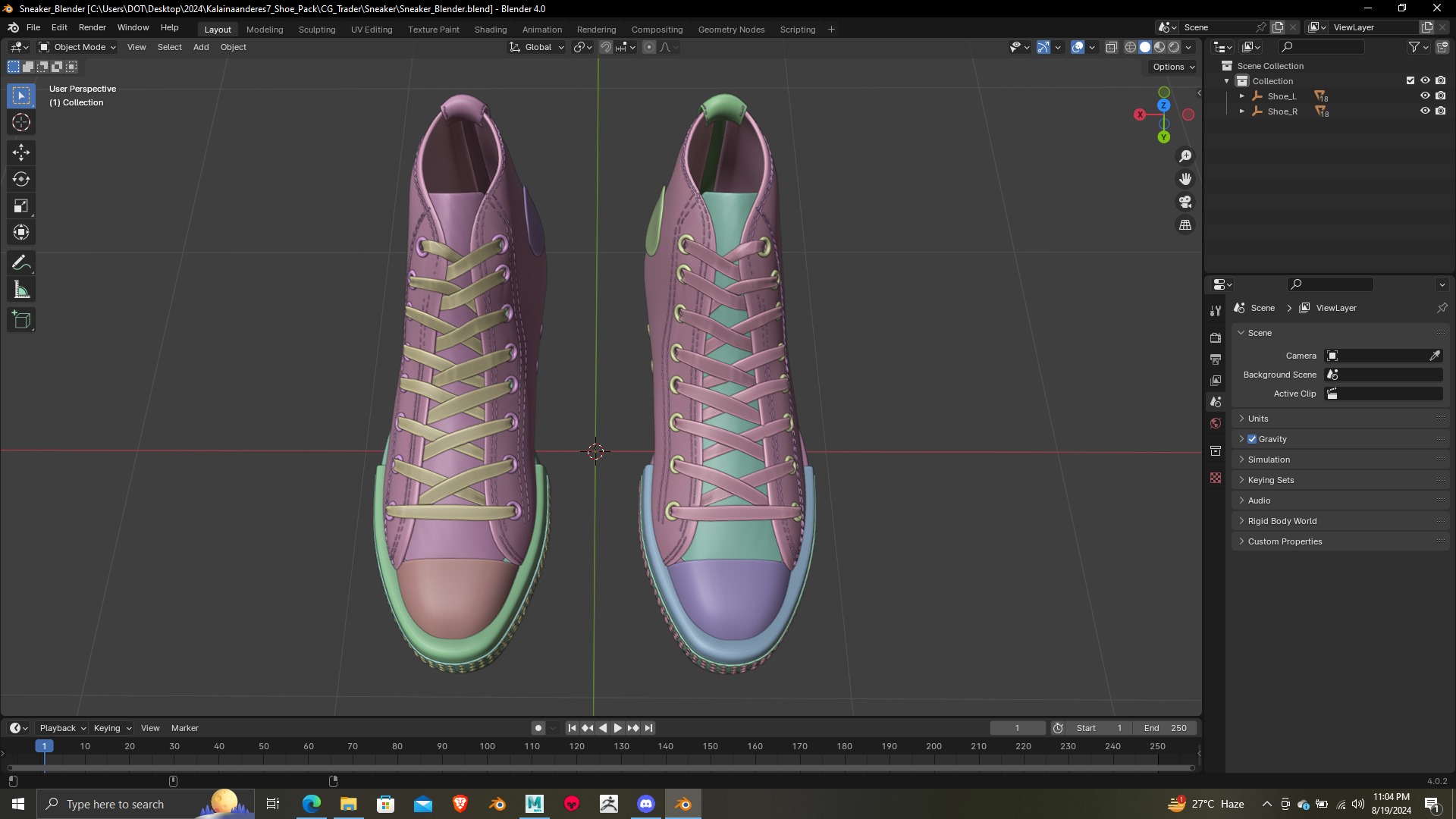Expand the Shoe_R tree item
Image resolution: width=1456 pixels, height=819 pixels.
click(x=1241, y=111)
